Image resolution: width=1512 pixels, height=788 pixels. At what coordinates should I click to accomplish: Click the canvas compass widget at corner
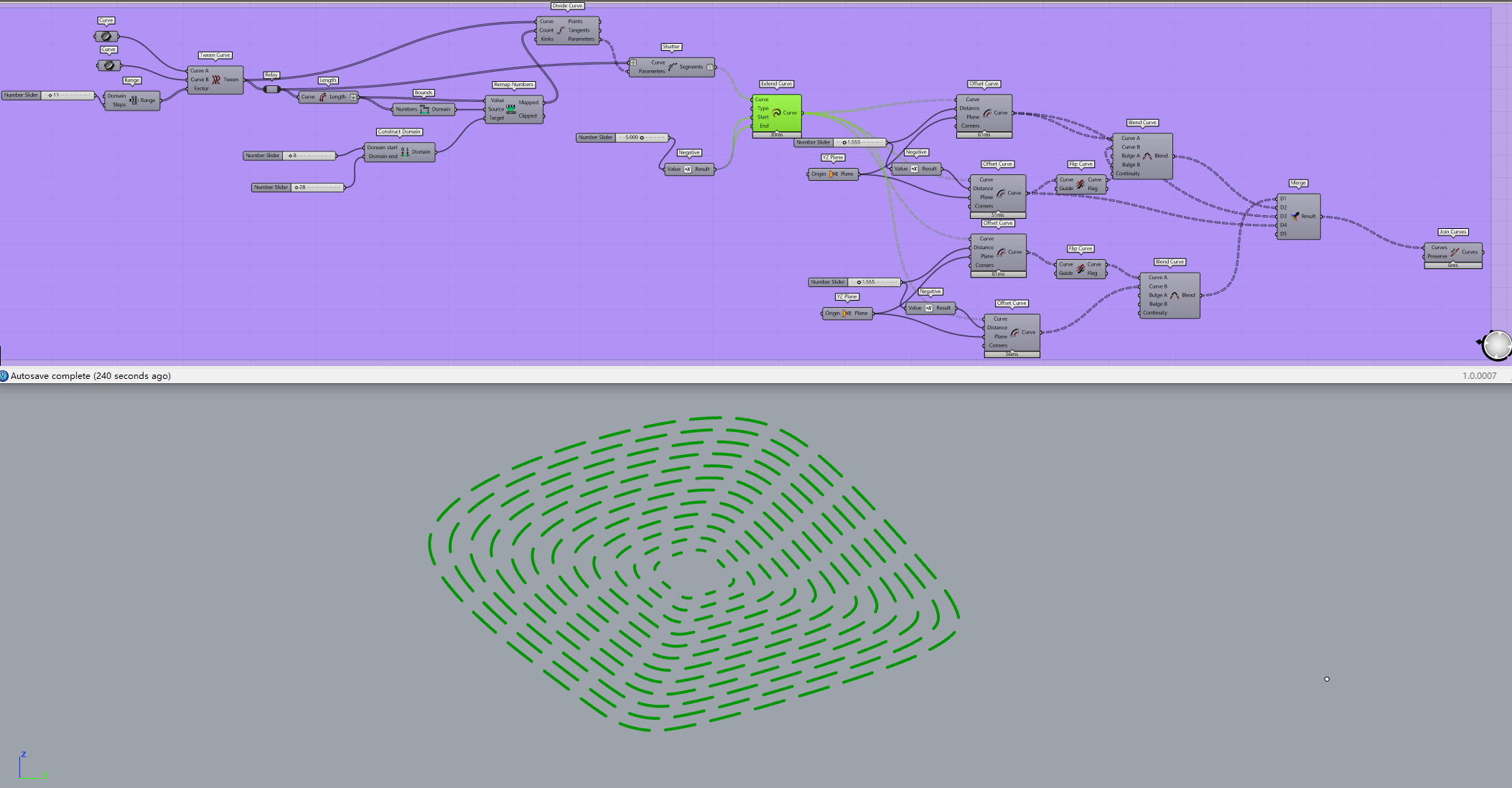pyautogui.click(x=1496, y=345)
